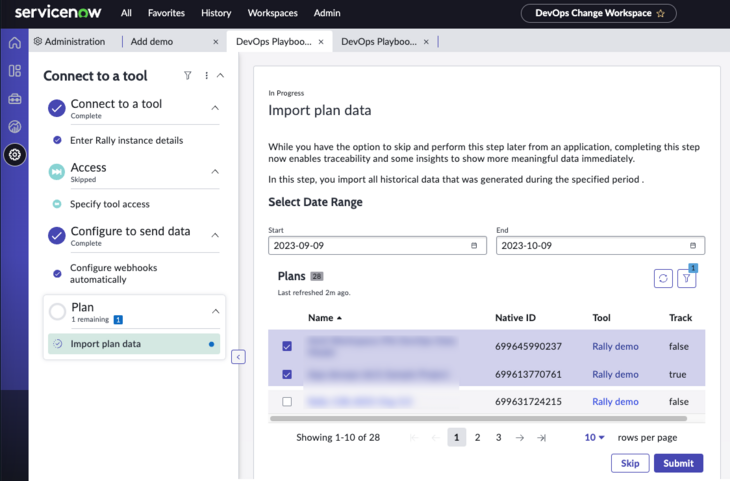Click the Configure to send data checkmark icon
730x481 pixels.
[x=57, y=236]
